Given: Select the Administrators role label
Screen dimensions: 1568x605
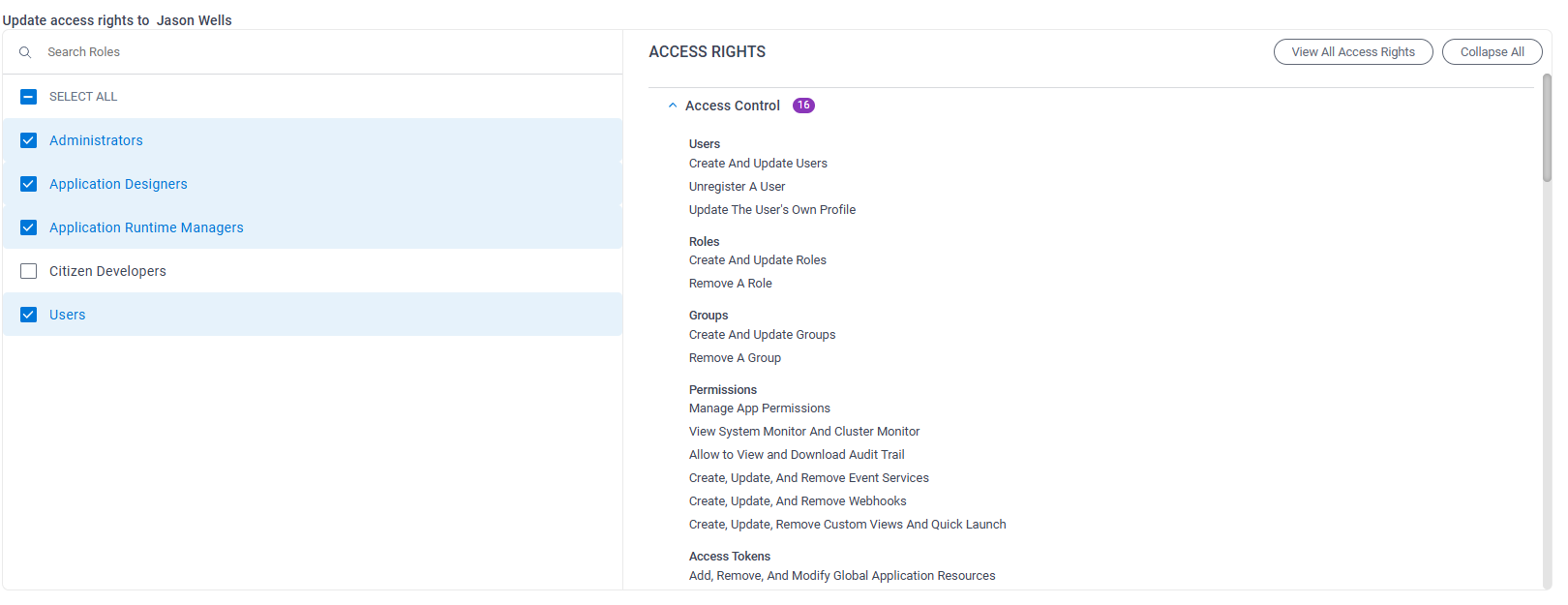Looking at the screenshot, I should [96, 140].
